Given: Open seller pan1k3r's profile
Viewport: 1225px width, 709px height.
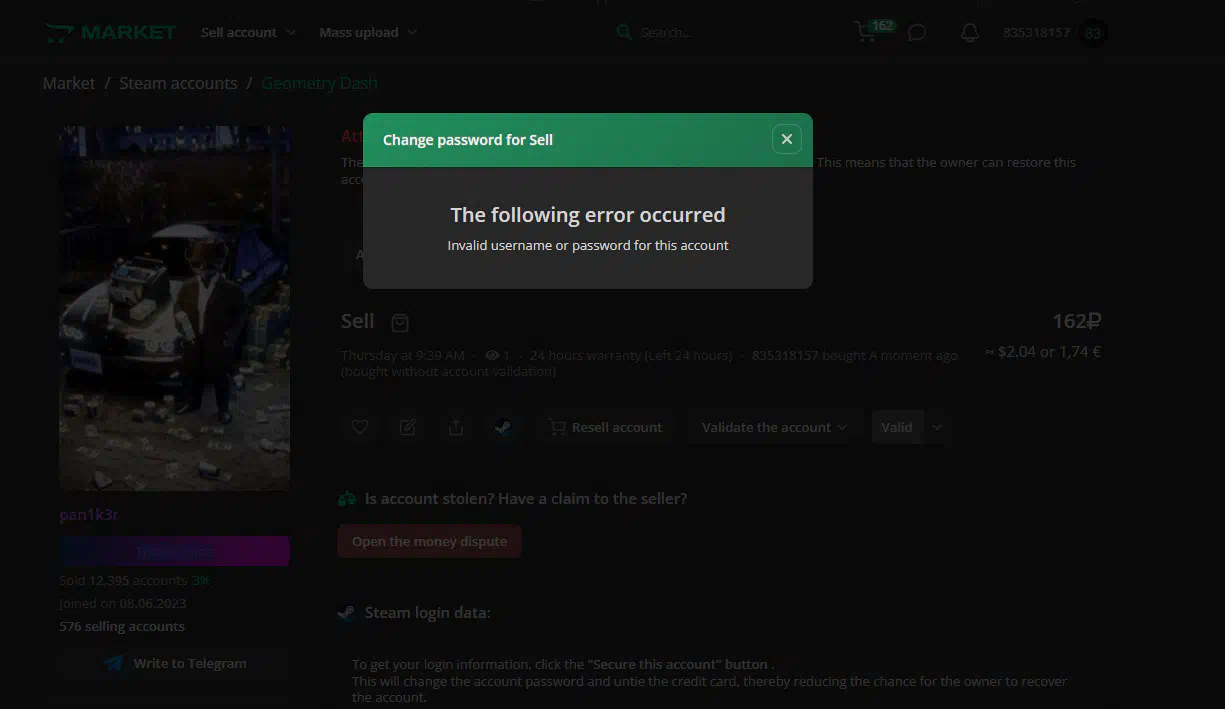Looking at the screenshot, I should click(x=89, y=515).
